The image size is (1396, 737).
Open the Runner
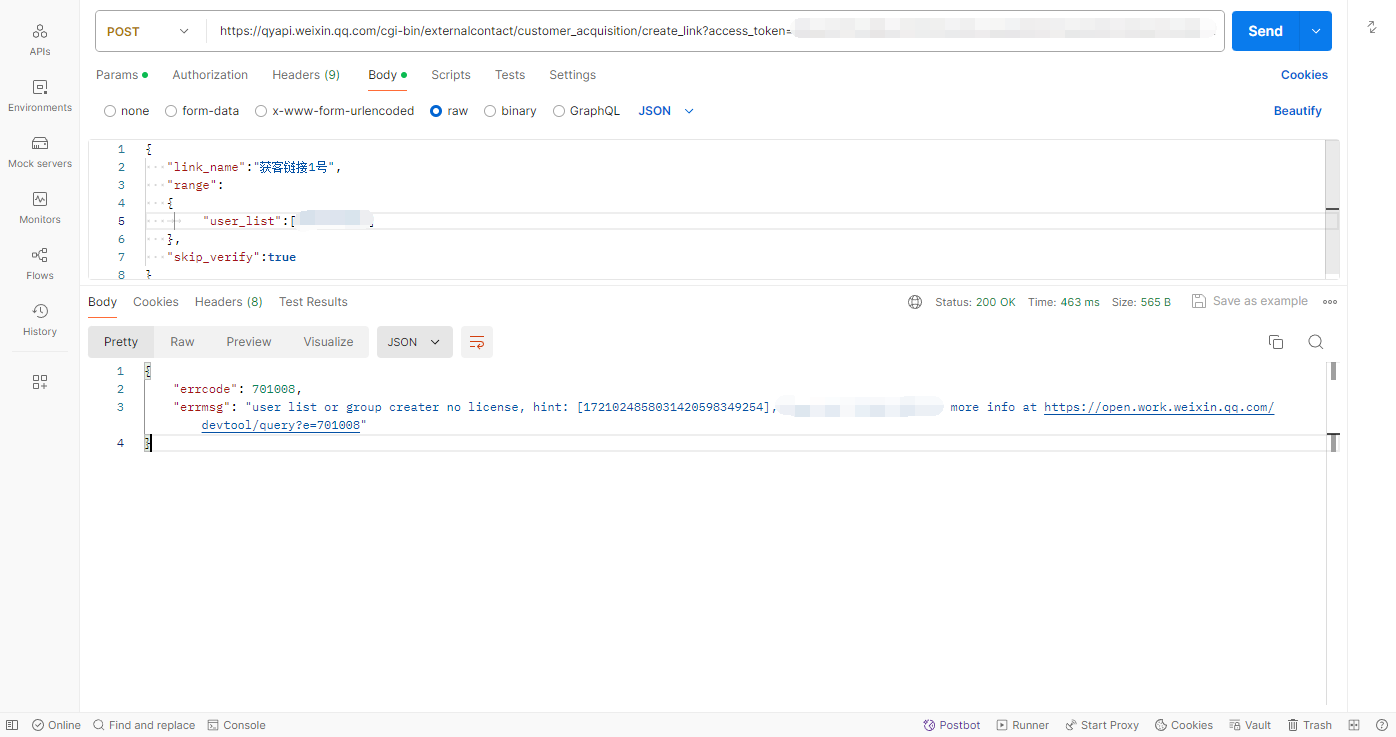1022,725
